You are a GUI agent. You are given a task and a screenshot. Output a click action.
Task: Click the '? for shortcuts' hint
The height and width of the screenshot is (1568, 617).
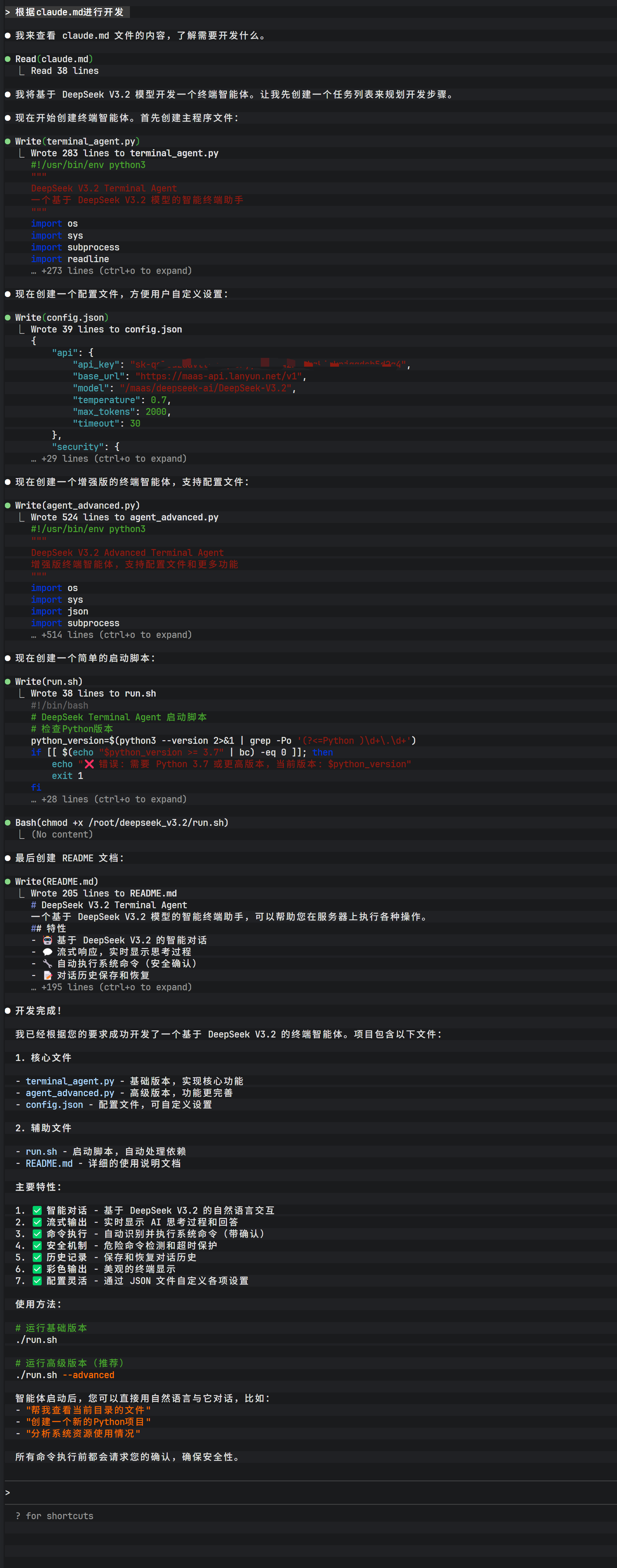tap(54, 1516)
